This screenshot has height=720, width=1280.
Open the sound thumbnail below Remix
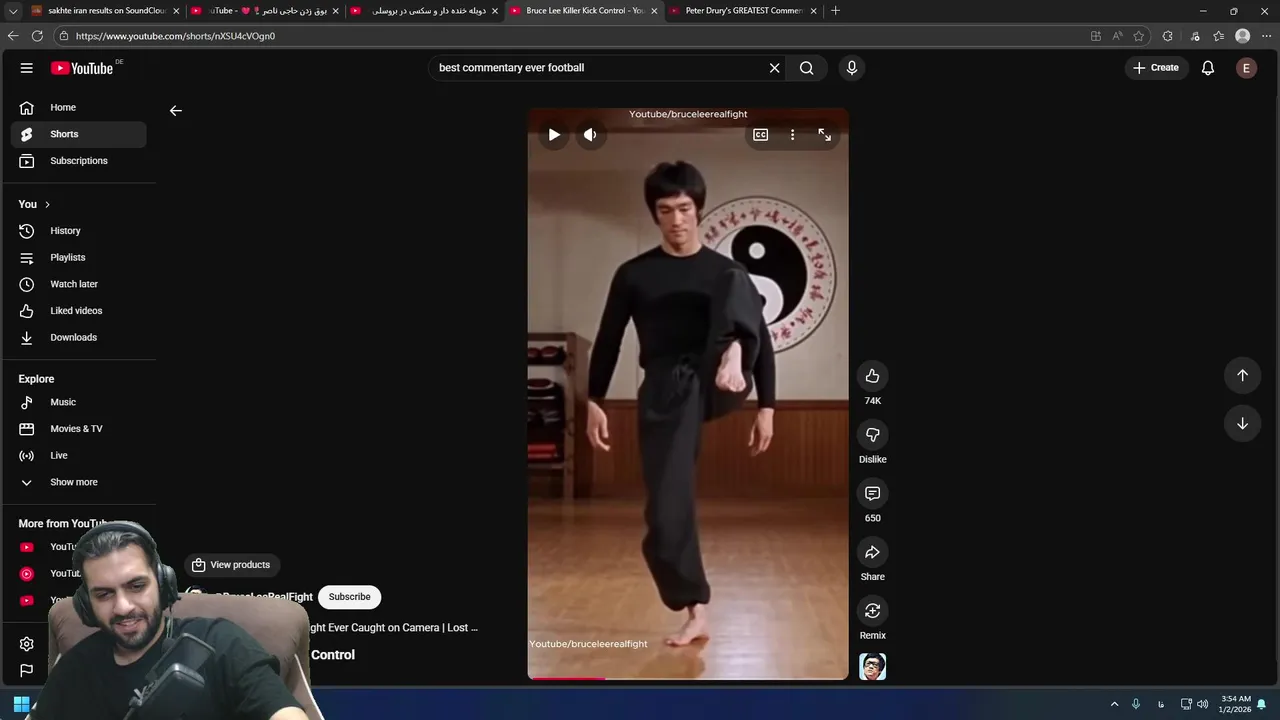[873, 667]
